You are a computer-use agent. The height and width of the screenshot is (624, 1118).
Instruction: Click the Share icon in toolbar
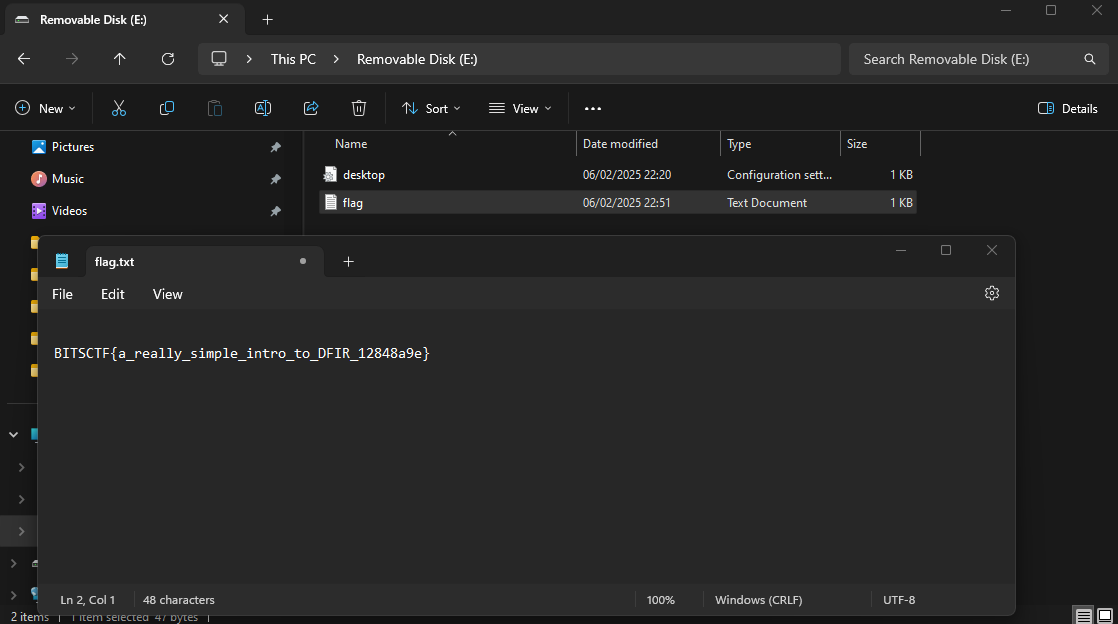[x=311, y=108]
